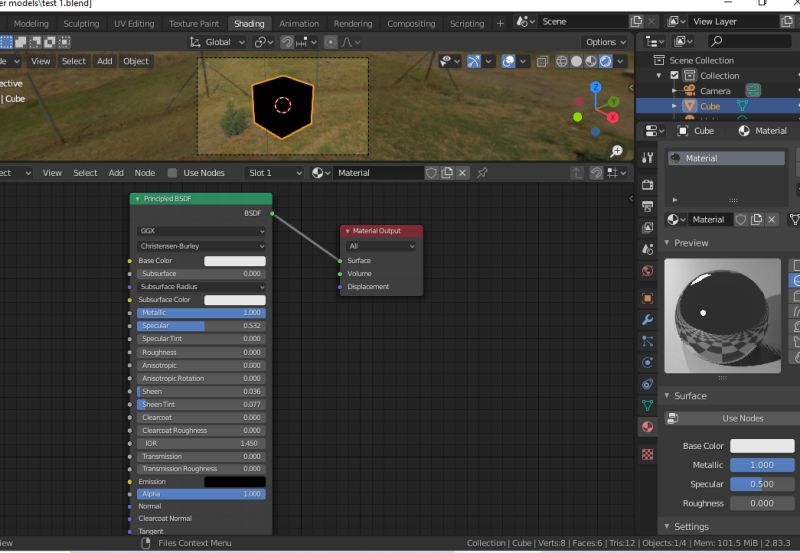Open Christensen-Burley subsurface method dropdown
The image size is (800, 553).
coord(201,246)
